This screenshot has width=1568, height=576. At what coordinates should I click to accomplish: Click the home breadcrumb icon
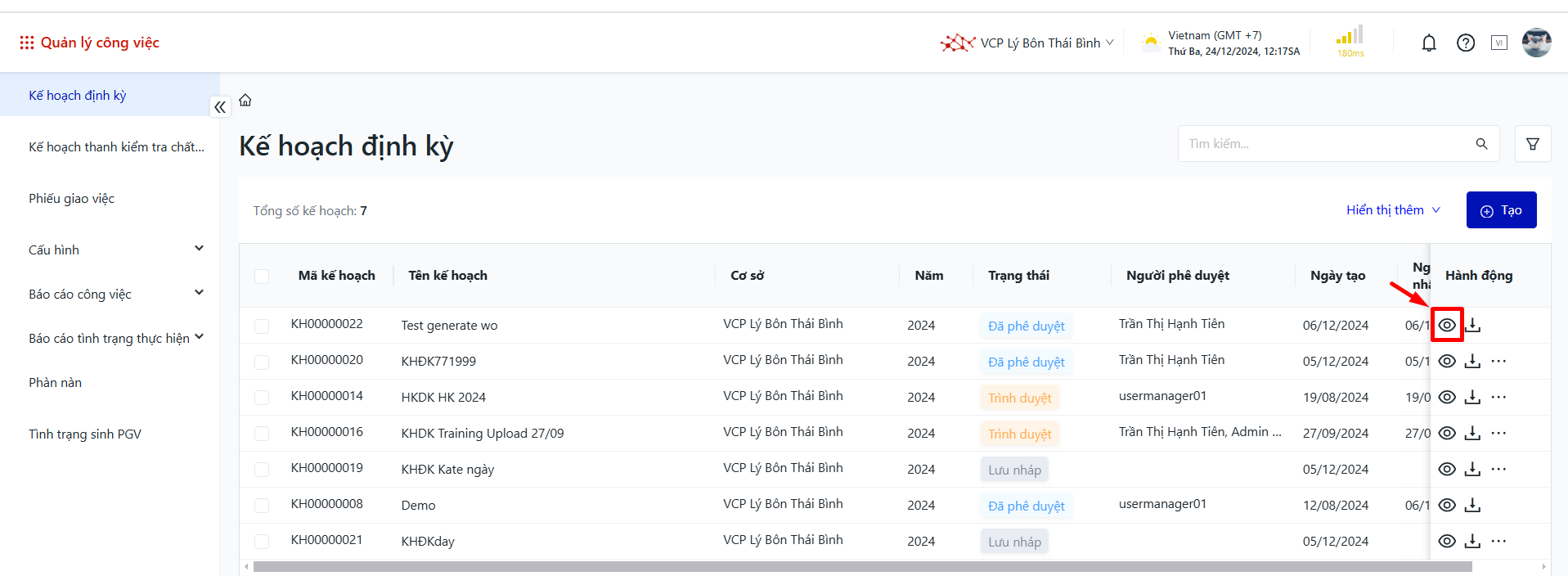[245, 101]
